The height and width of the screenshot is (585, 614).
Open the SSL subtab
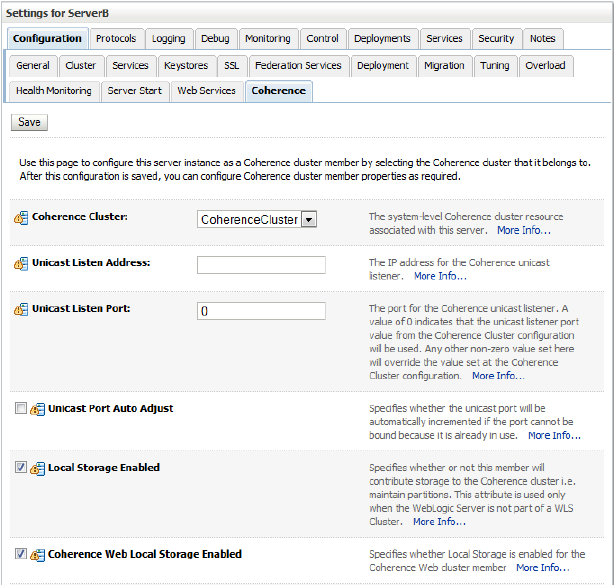tap(232, 65)
